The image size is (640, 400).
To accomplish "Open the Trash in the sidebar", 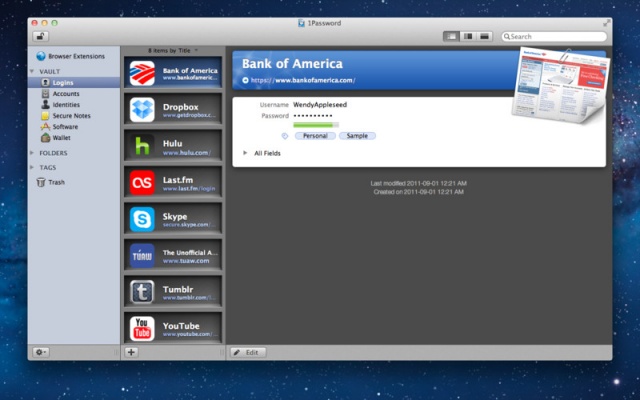I will (x=56, y=182).
